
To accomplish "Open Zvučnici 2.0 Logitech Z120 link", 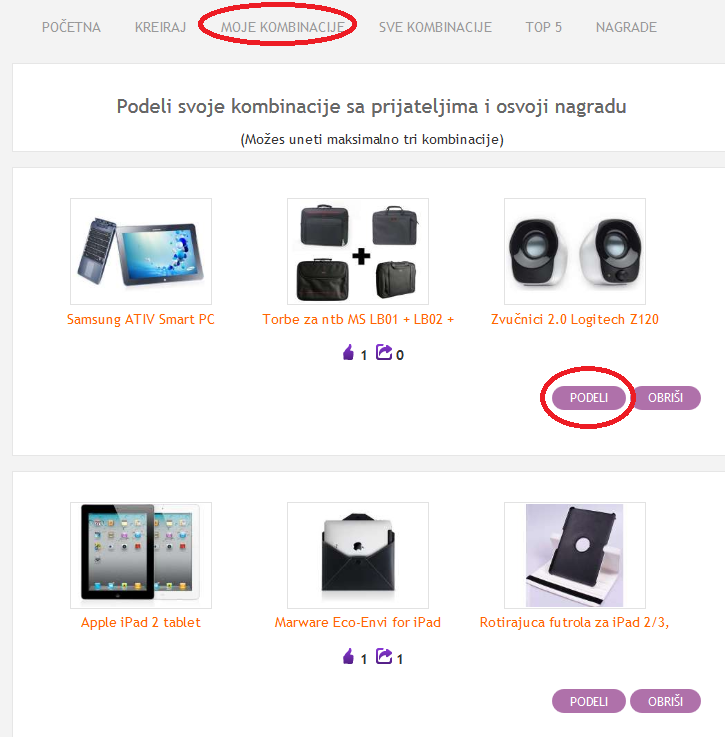I will pos(575,320).
